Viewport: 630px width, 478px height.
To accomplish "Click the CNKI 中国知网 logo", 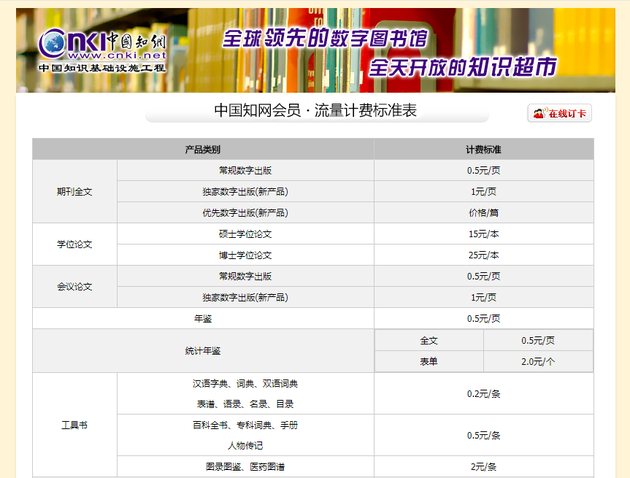I will 102,49.
